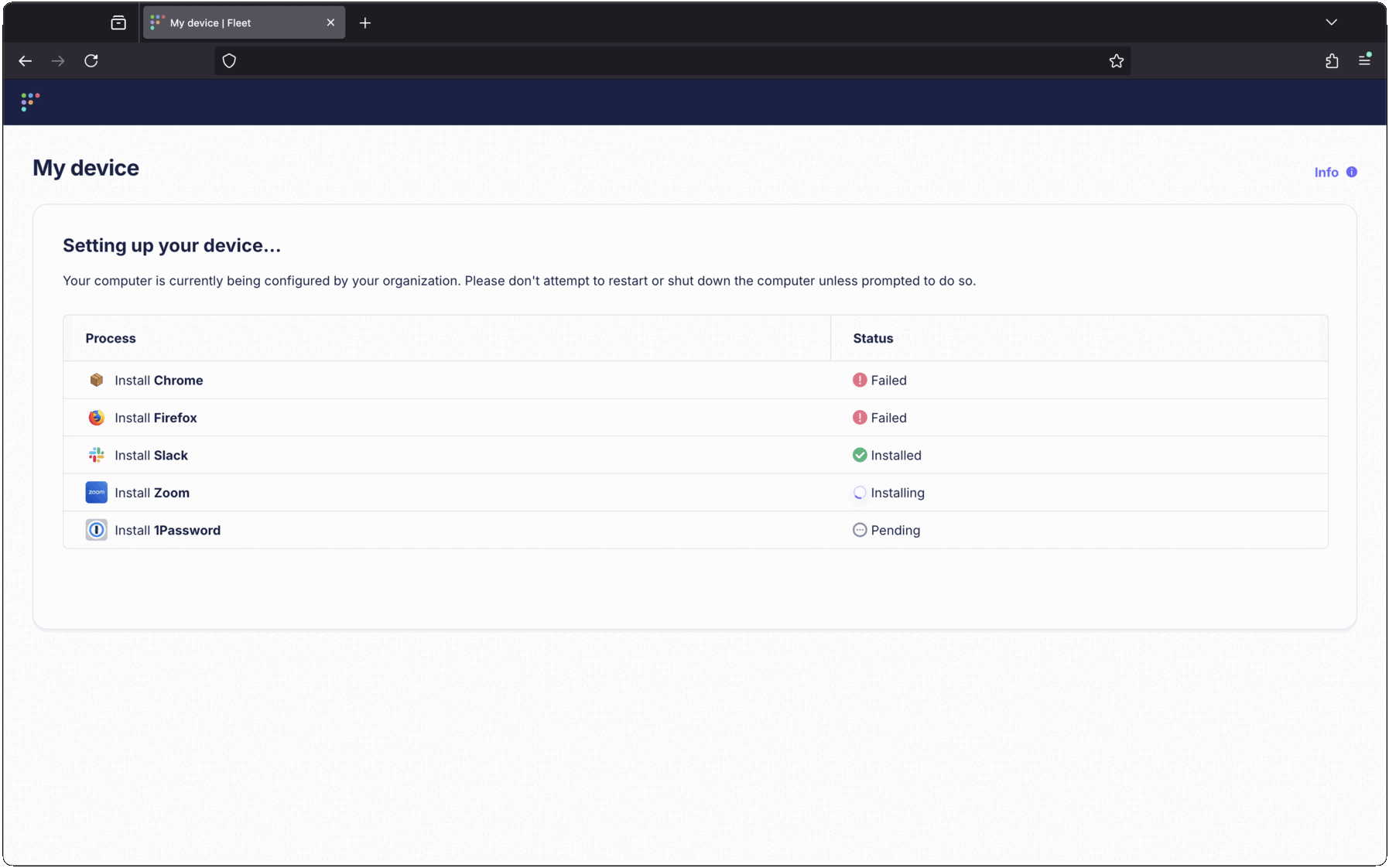Open the extensions puzzle icon
This screenshot has height=868, width=1389.
coord(1331,61)
